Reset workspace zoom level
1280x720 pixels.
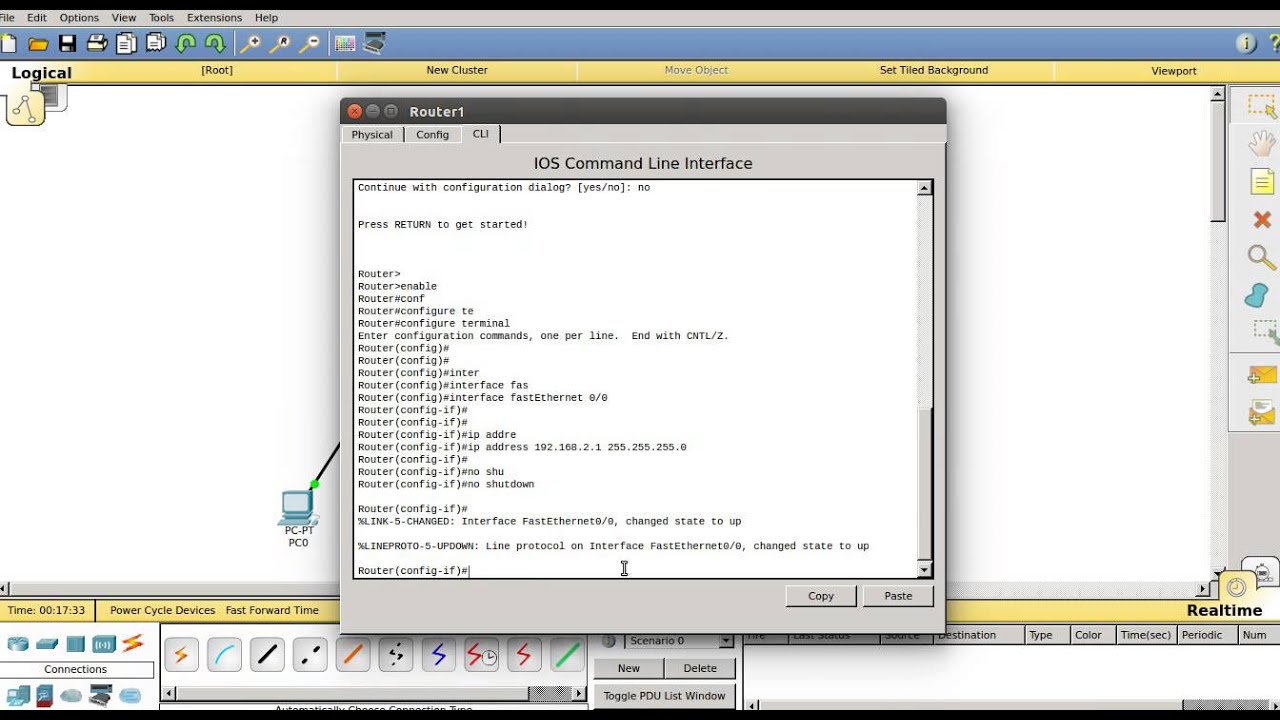pos(281,43)
